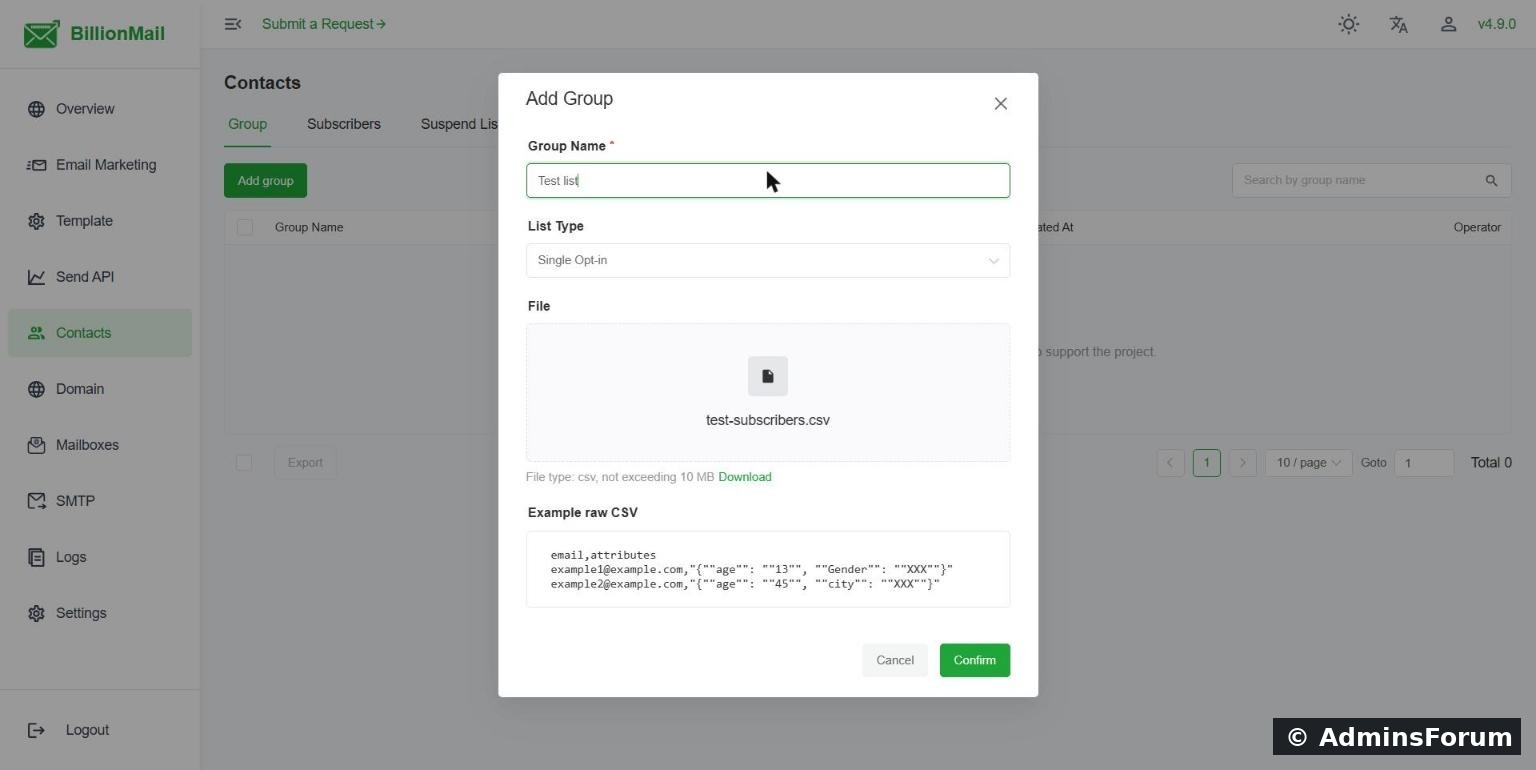Close the Add Group dialog
Viewport: 1536px width, 770px height.
1000,104
